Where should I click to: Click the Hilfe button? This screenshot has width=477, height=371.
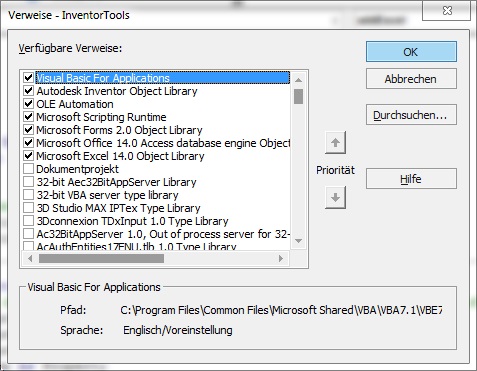pyautogui.click(x=411, y=179)
